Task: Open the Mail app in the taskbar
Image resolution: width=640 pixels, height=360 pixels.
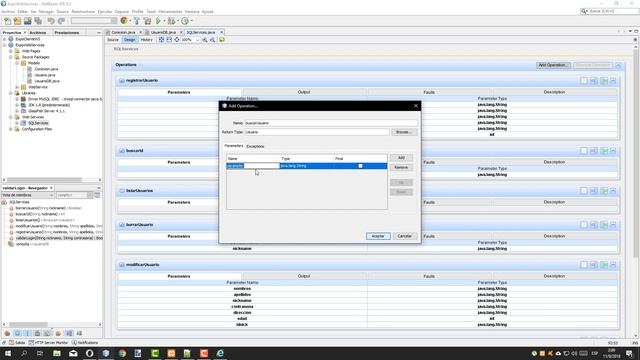Action: (73, 353)
